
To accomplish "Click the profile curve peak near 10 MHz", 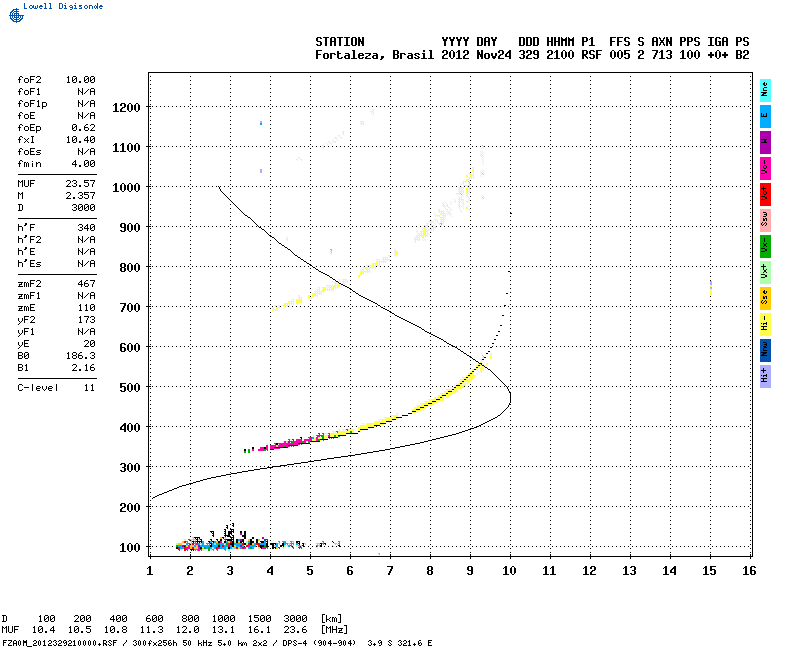I will point(510,397).
